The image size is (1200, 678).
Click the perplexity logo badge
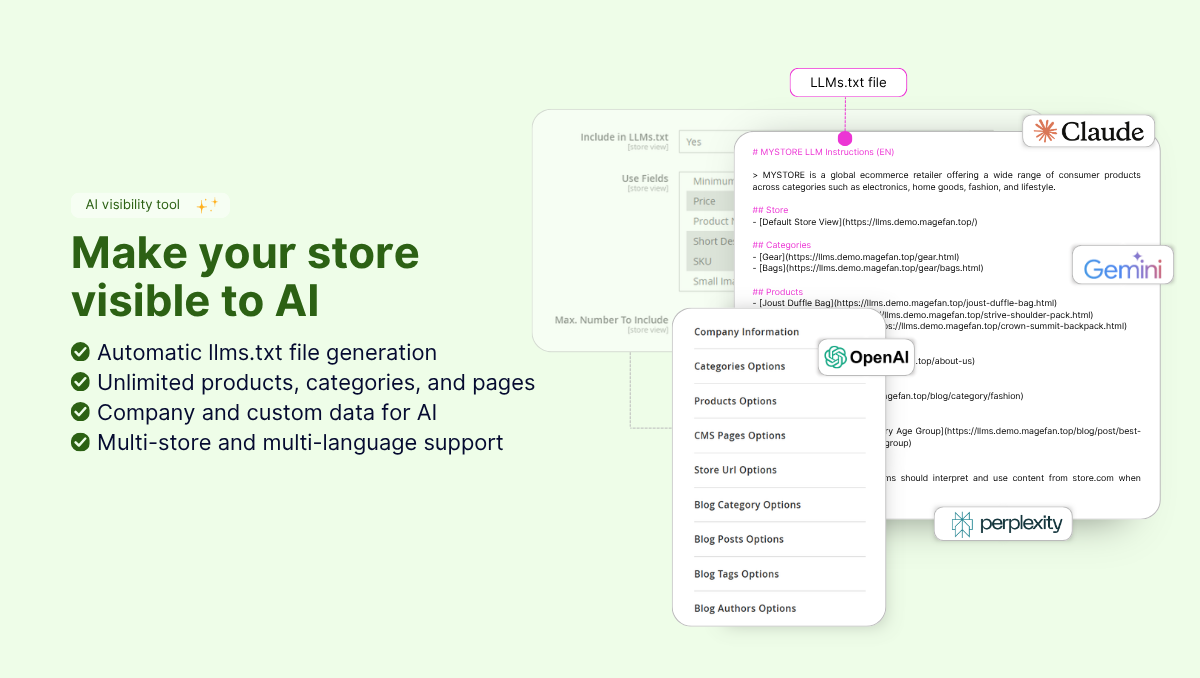coord(1003,523)
